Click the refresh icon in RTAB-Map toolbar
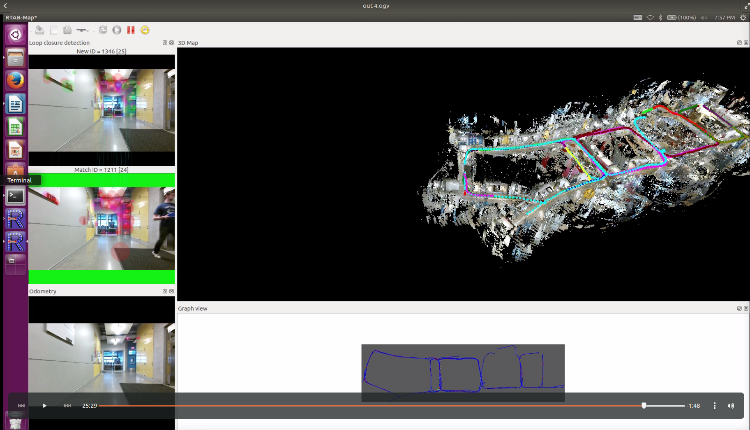750x430 pixels. [x=103, y=30]
